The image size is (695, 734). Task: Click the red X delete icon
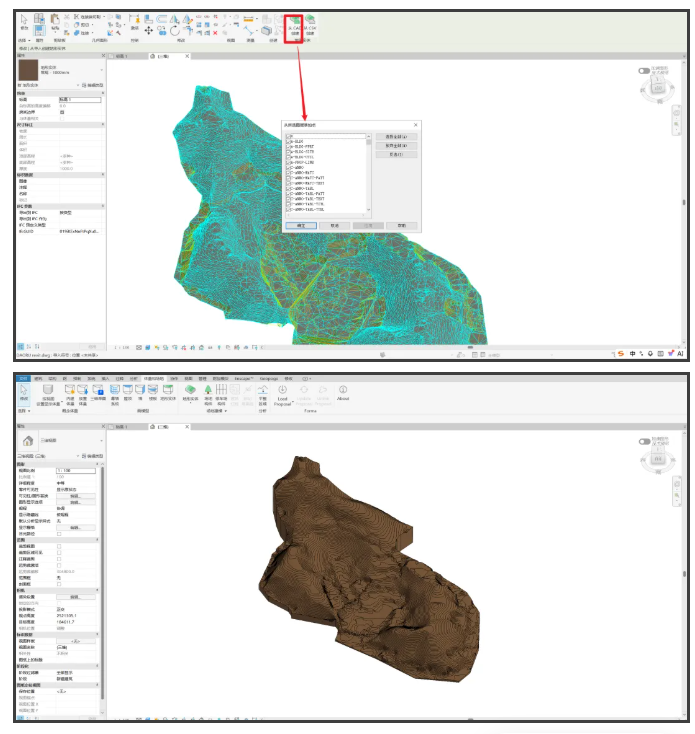pyautogui.click(x=215, y=33)
